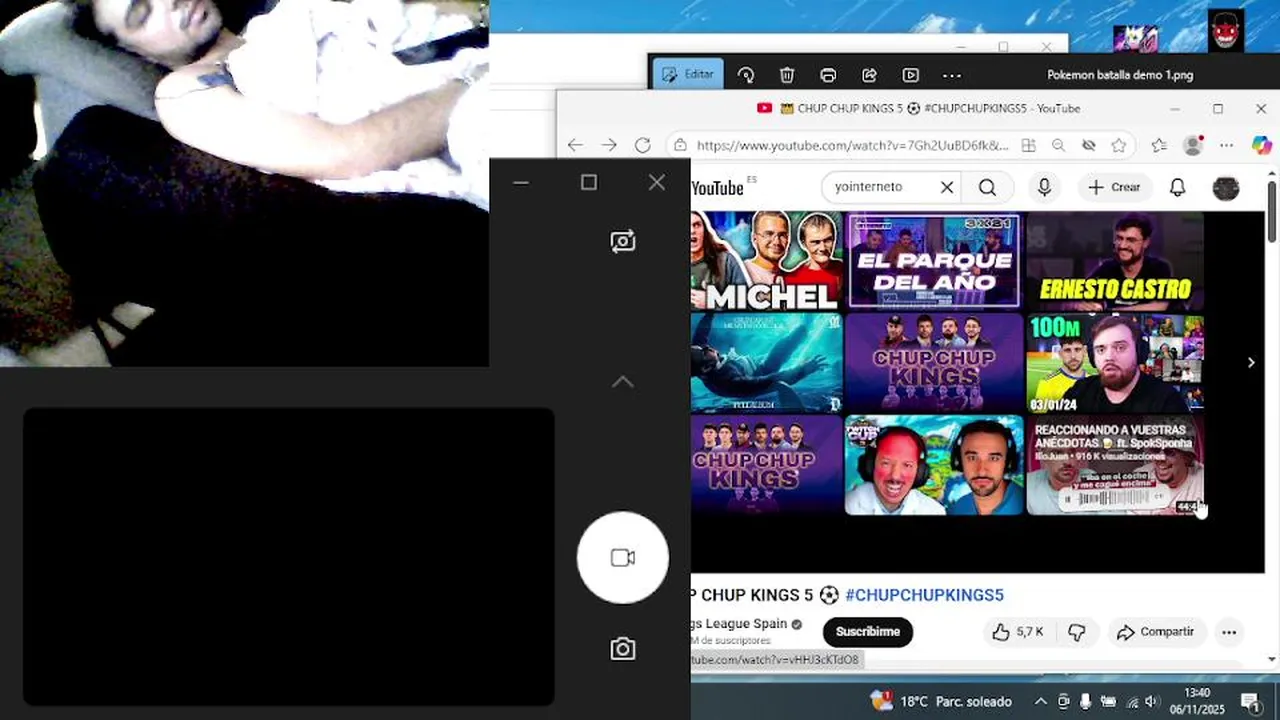Image resolution: width=1280 pixels, height=720 pixels.
Task: Open Edge settings and more menu
Action: click(1227, 145)
